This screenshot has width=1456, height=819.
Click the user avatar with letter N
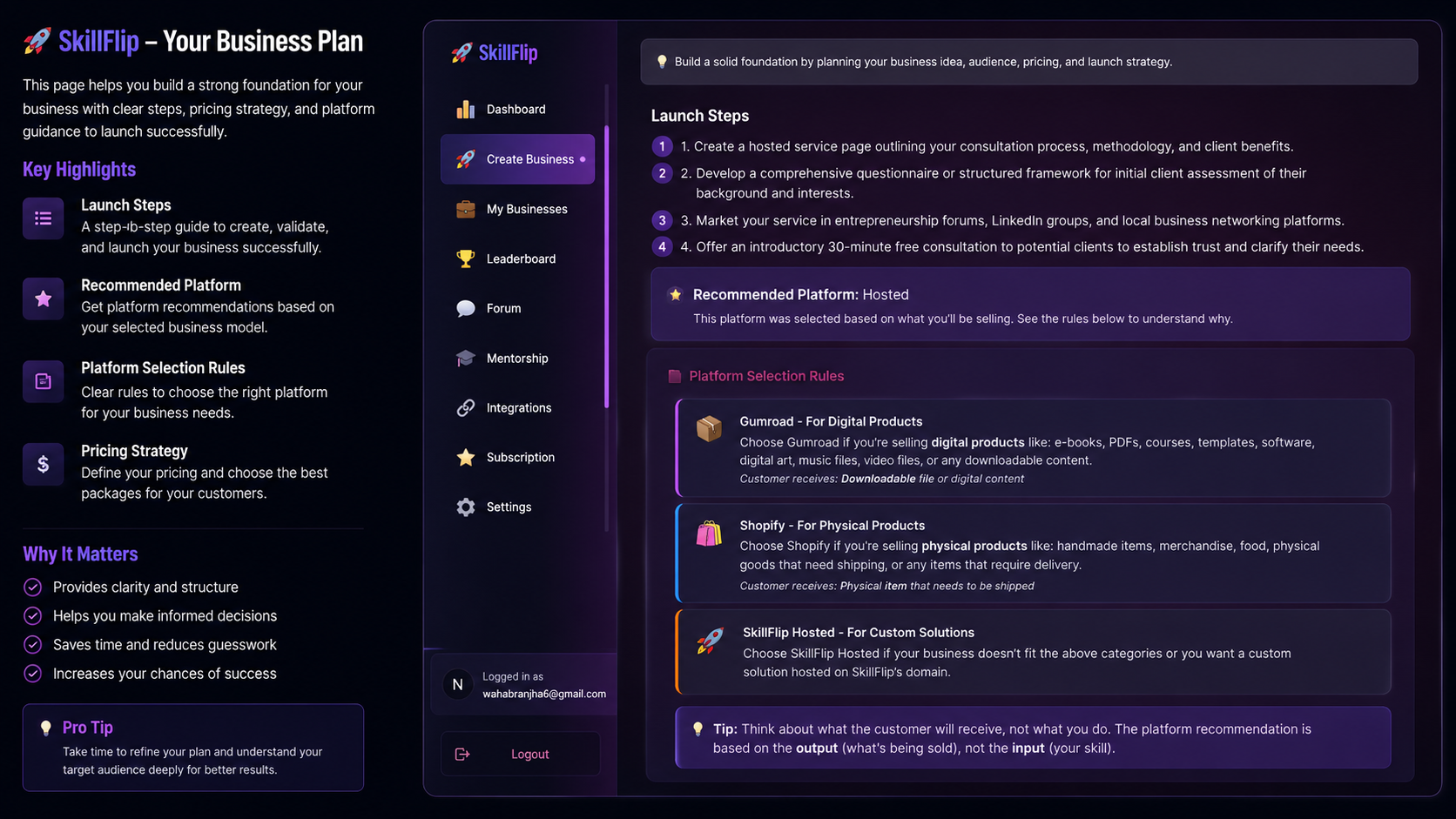[457, 684]
